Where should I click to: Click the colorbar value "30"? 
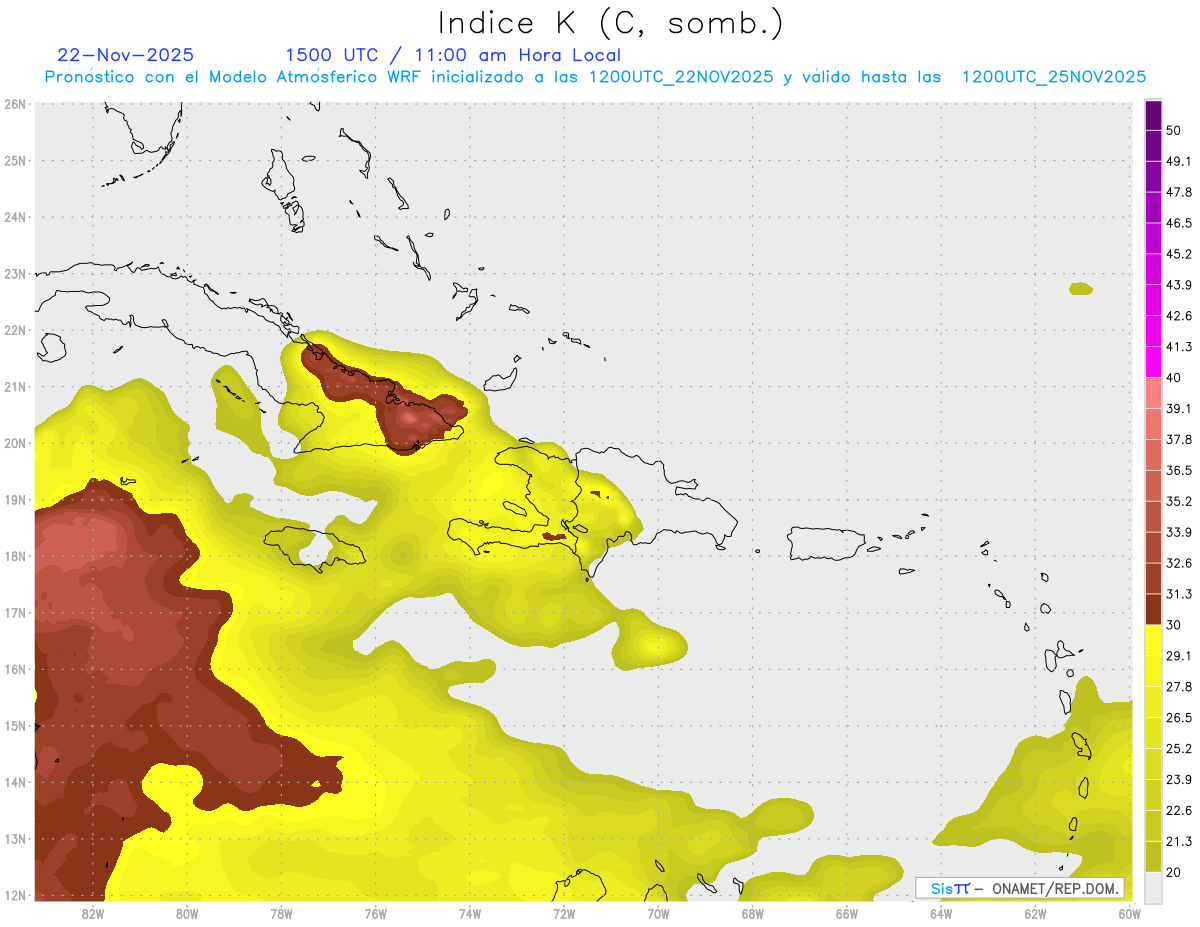point(1173,625)
